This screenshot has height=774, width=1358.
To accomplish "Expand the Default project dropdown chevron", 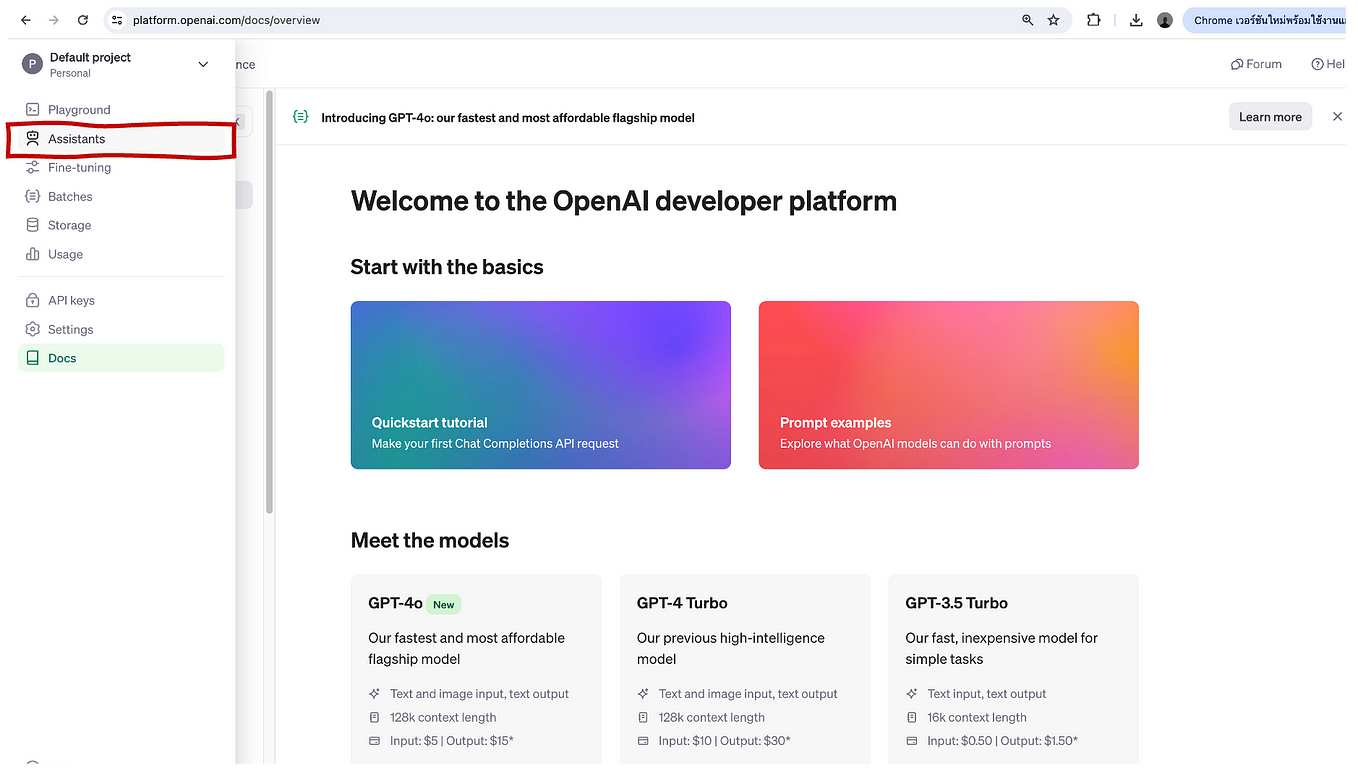I will (x=203, y=64).
